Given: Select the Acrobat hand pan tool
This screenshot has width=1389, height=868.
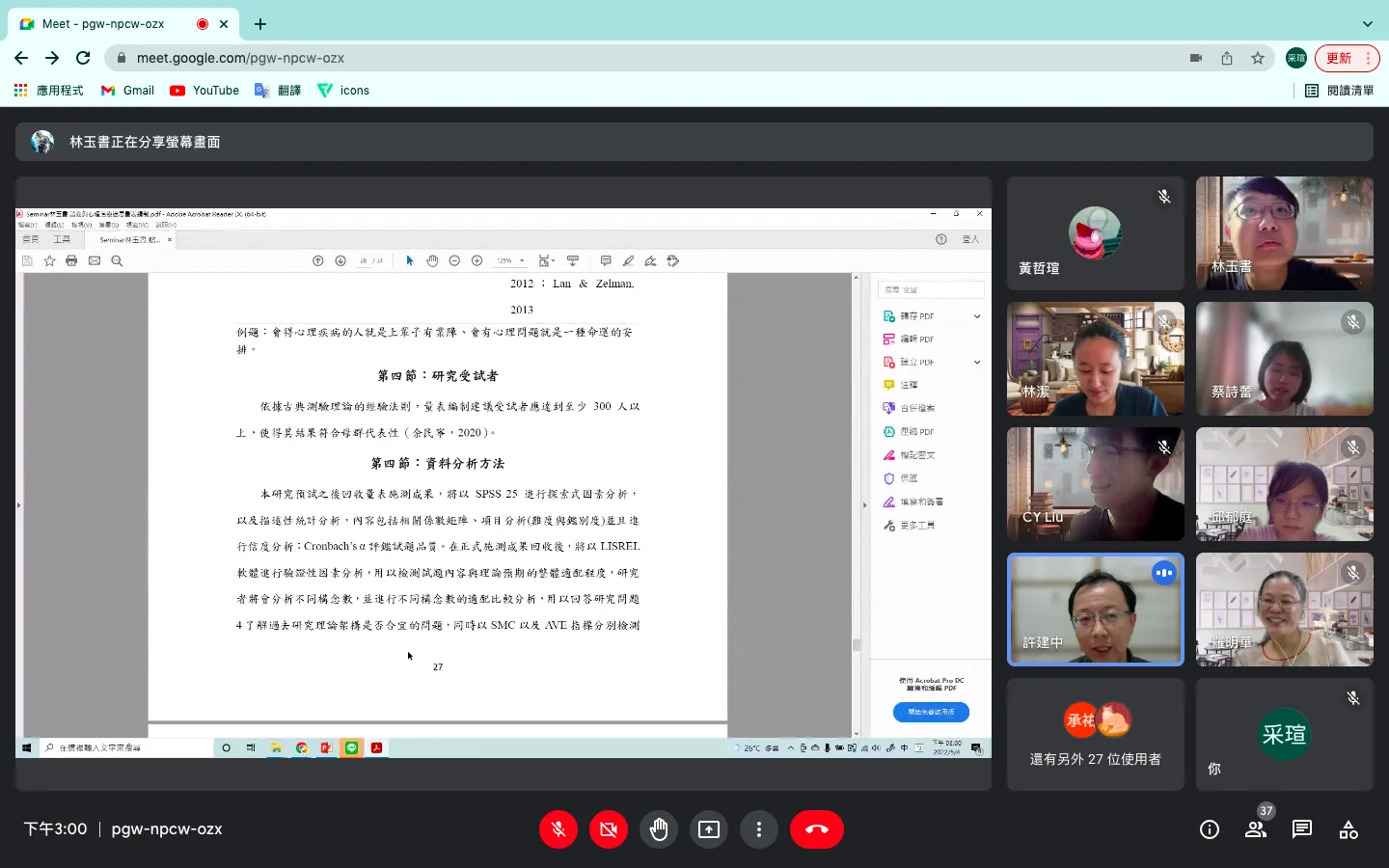Looking at the screenshot, I should 432,260.
